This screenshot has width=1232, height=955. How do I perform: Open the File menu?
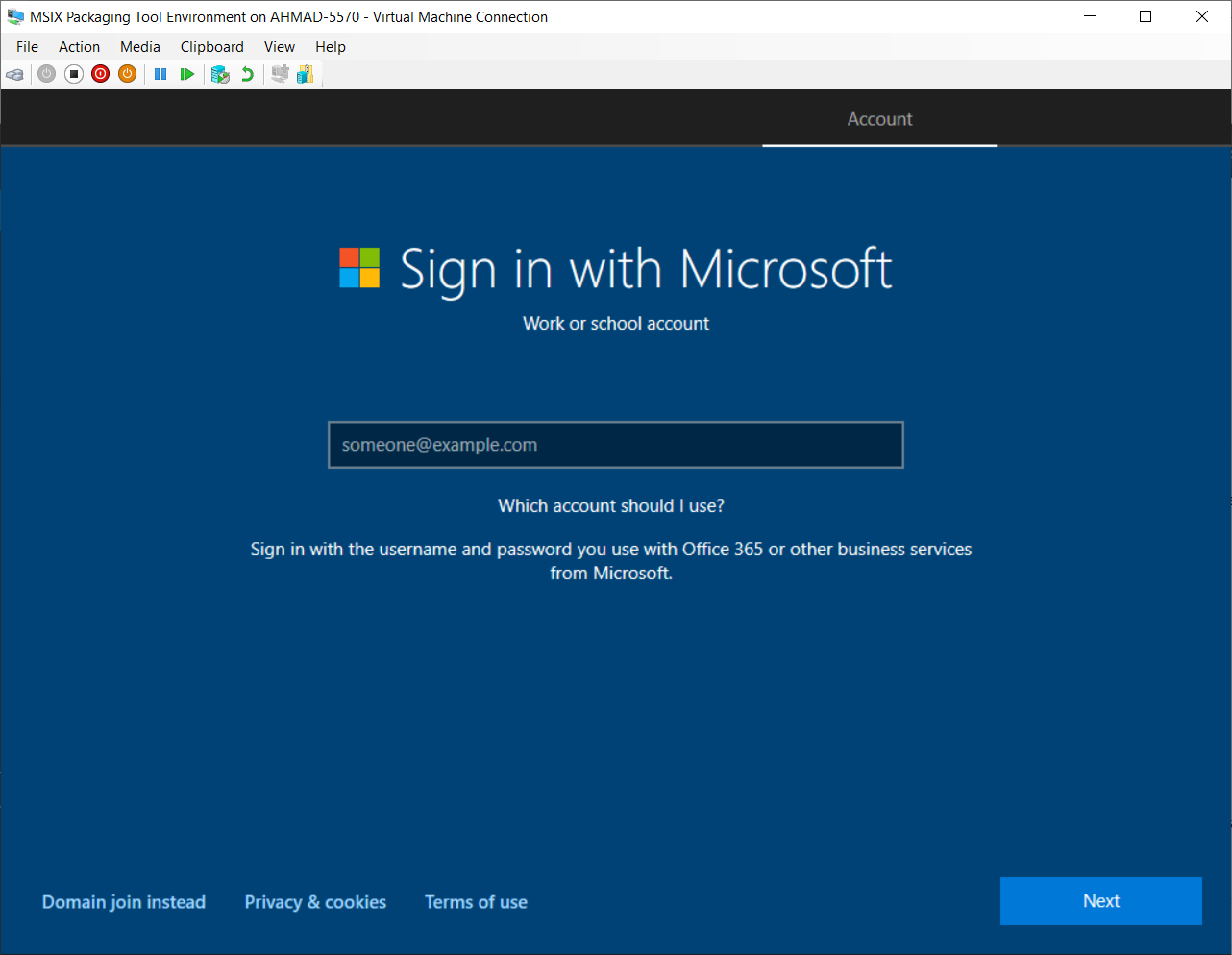[27, 46]
